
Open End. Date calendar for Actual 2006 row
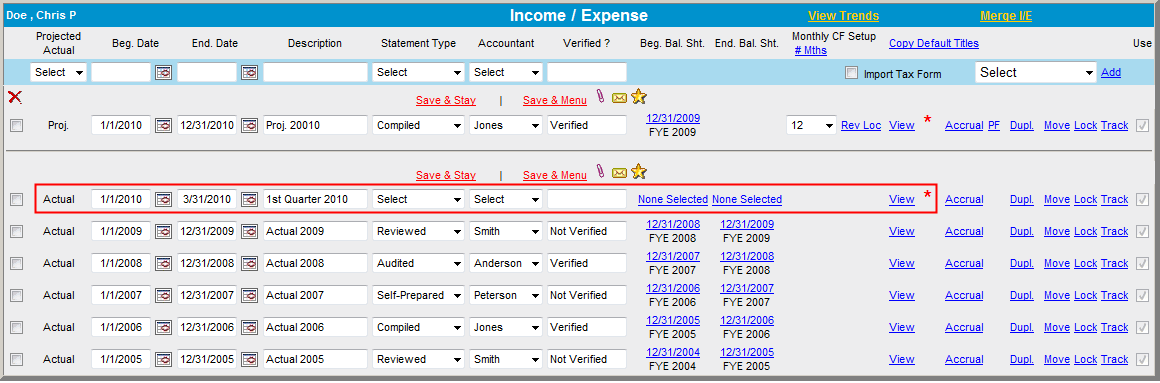(250, 328)
